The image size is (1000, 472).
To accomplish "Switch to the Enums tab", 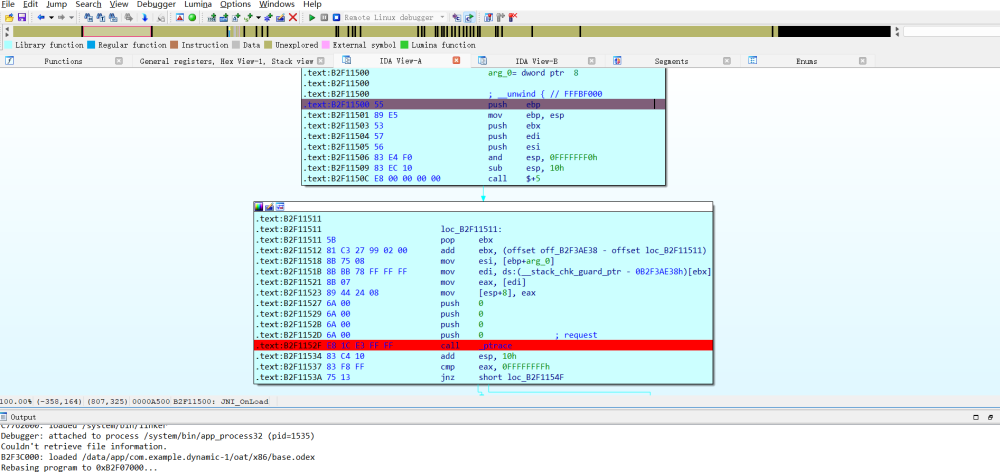I will (x=807, y=61).
